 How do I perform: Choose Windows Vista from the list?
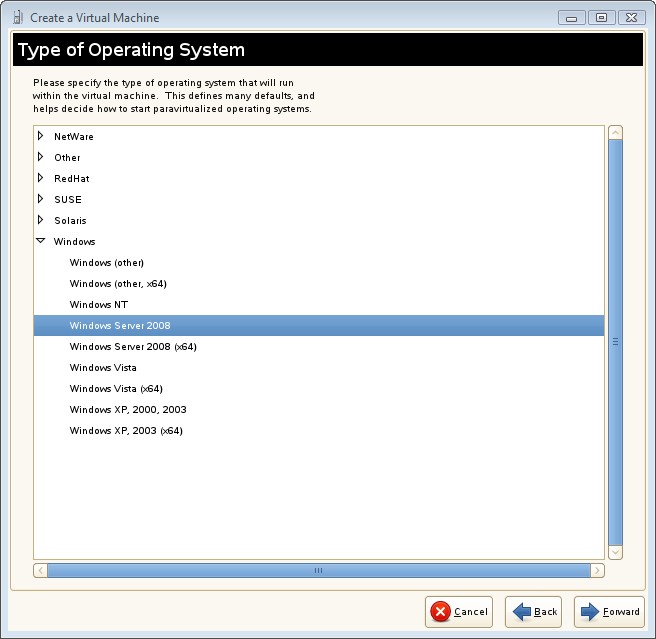103,368
